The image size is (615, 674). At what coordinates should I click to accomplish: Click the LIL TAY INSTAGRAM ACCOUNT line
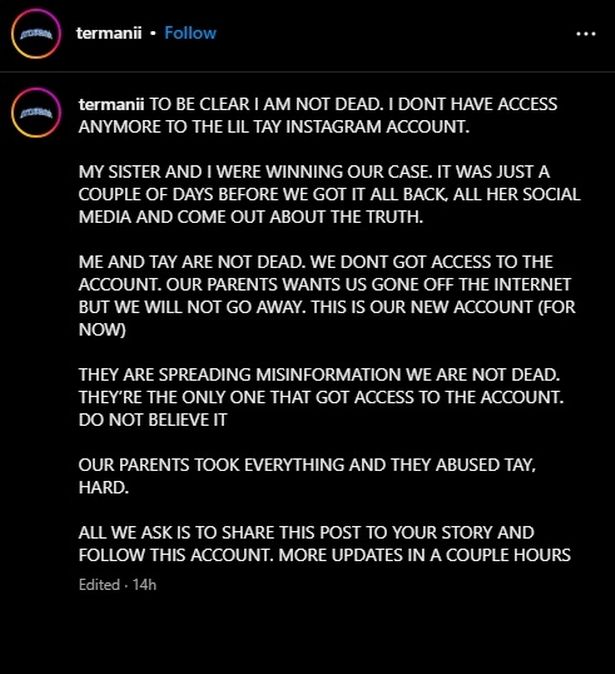(270, 126)
